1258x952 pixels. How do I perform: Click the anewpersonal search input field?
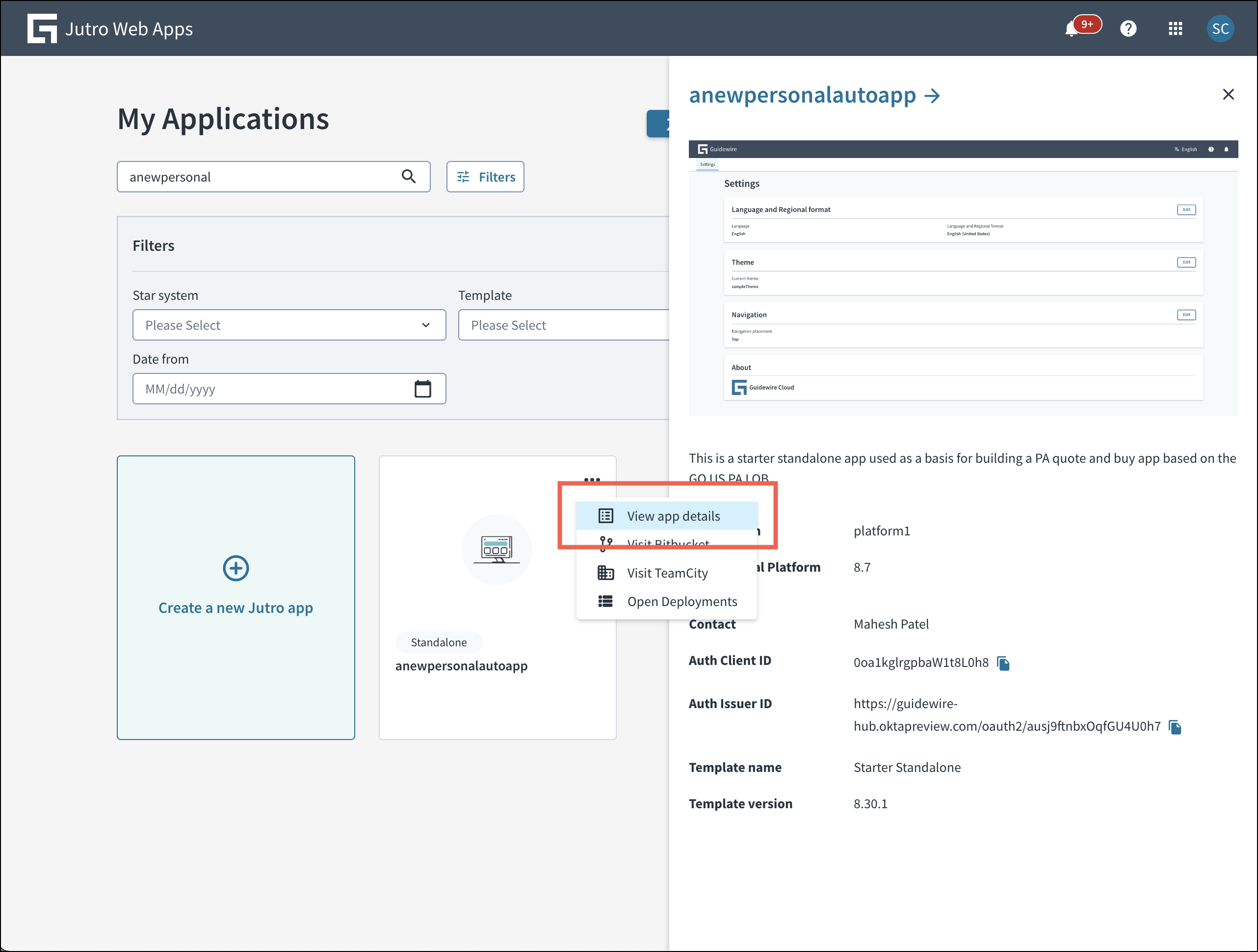(x=274, y=177)
